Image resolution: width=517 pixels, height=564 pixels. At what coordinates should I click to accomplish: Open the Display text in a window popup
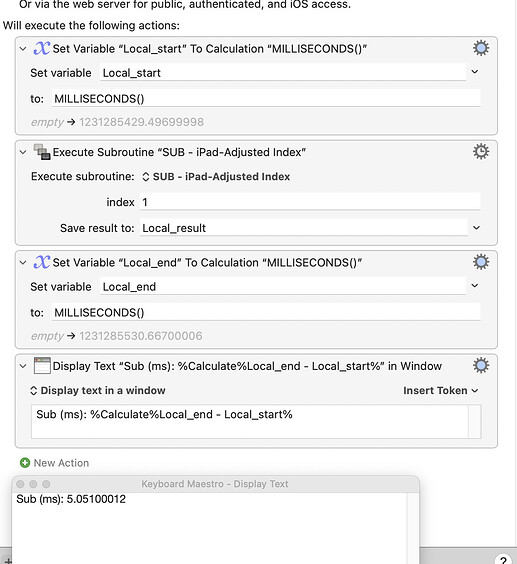pyautogui.click(x=97, y=390)
